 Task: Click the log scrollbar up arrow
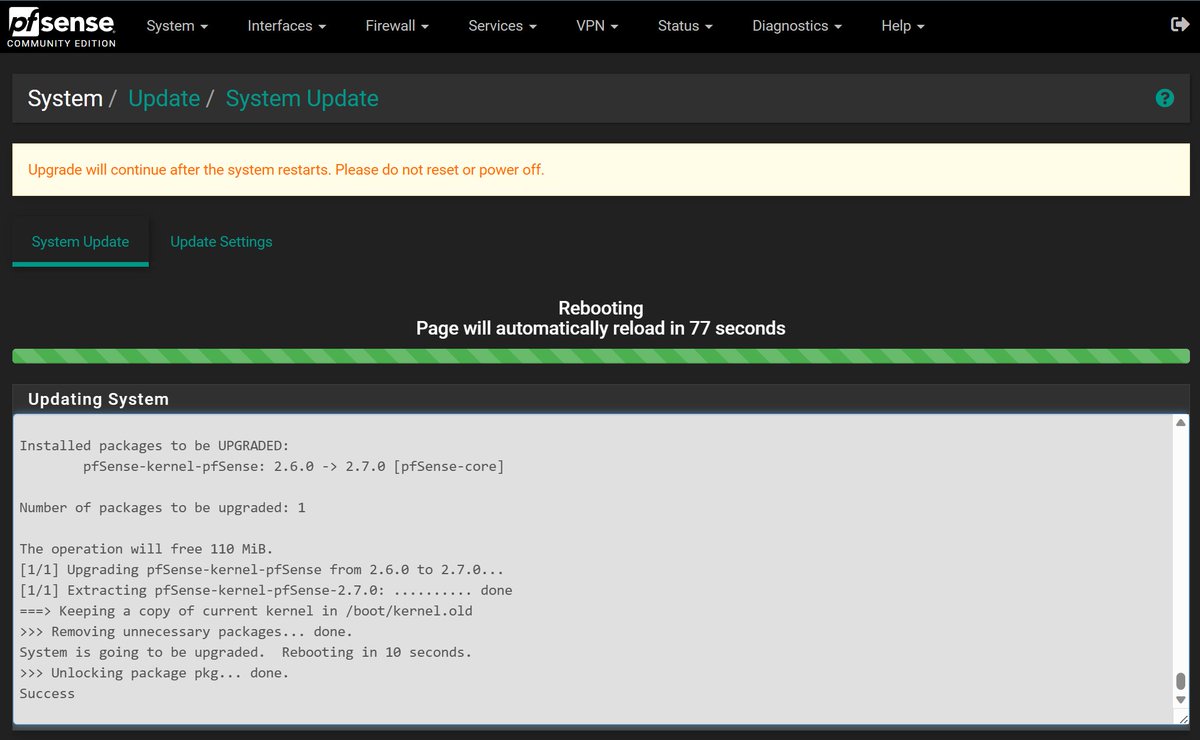click(x=1181, y=424)
